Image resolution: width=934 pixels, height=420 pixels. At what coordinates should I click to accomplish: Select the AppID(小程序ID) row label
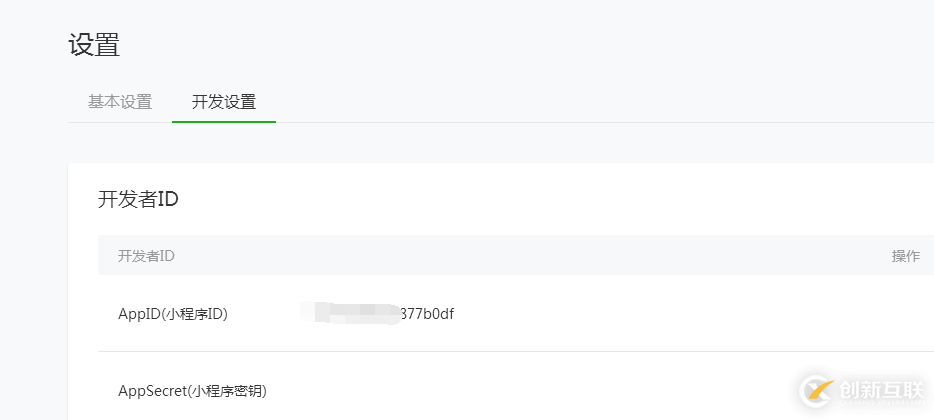173,314
